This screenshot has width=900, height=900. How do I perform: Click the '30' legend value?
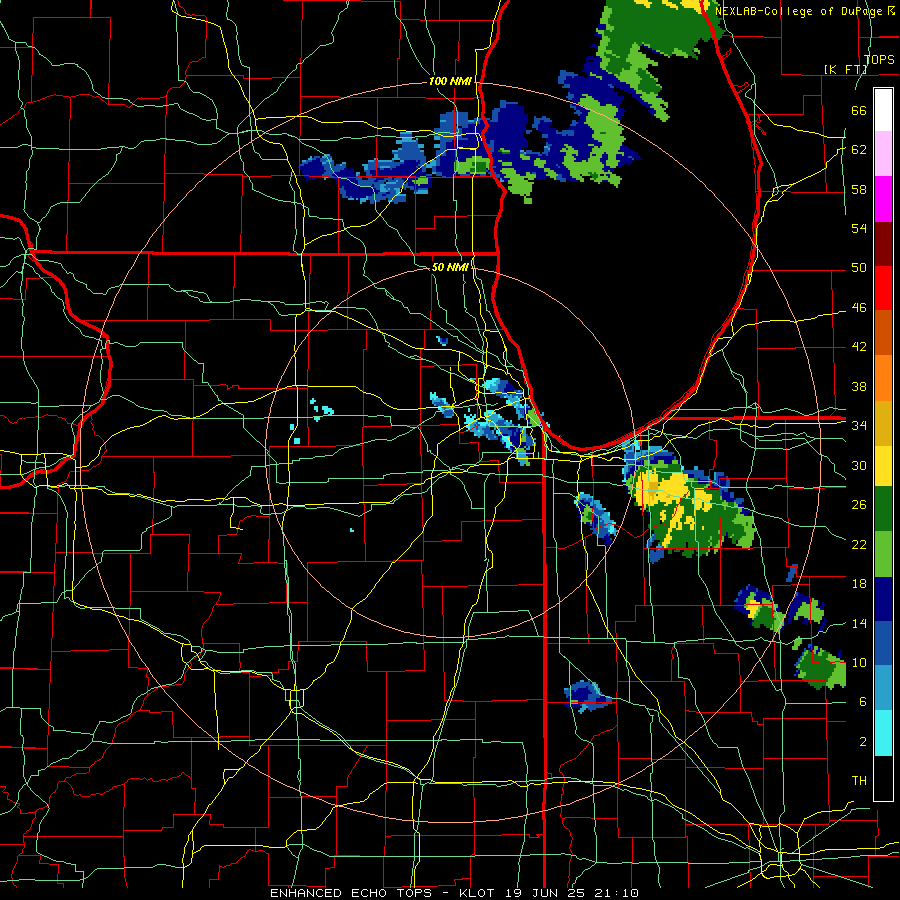859,465
